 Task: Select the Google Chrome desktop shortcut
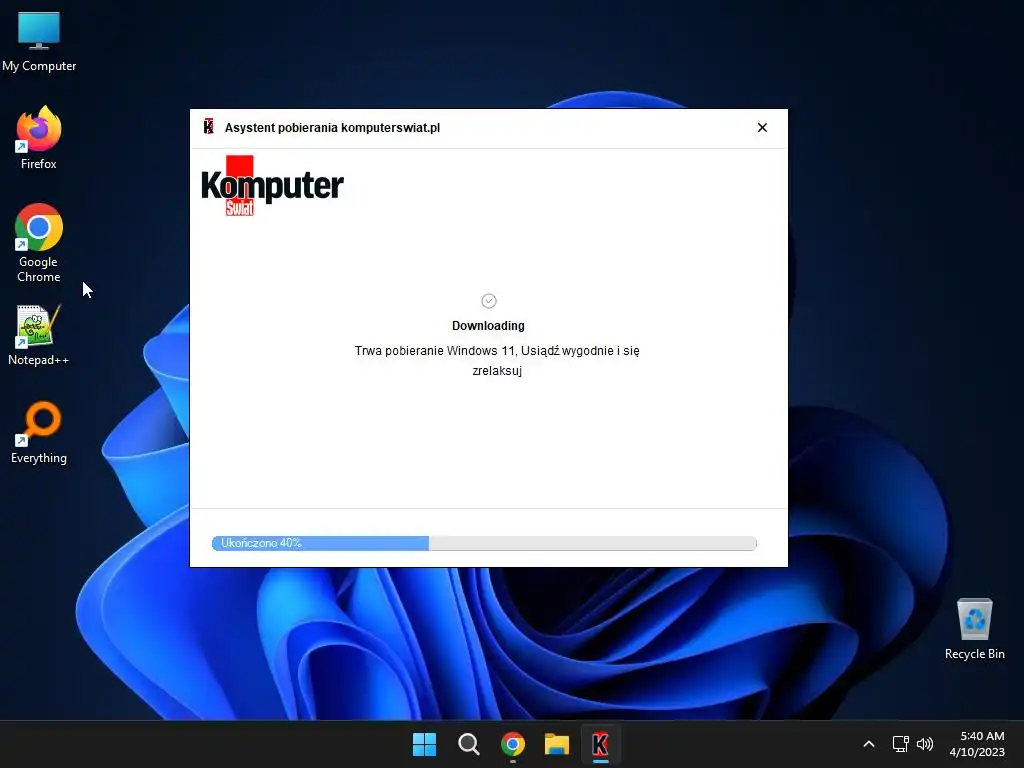point(39,243)
